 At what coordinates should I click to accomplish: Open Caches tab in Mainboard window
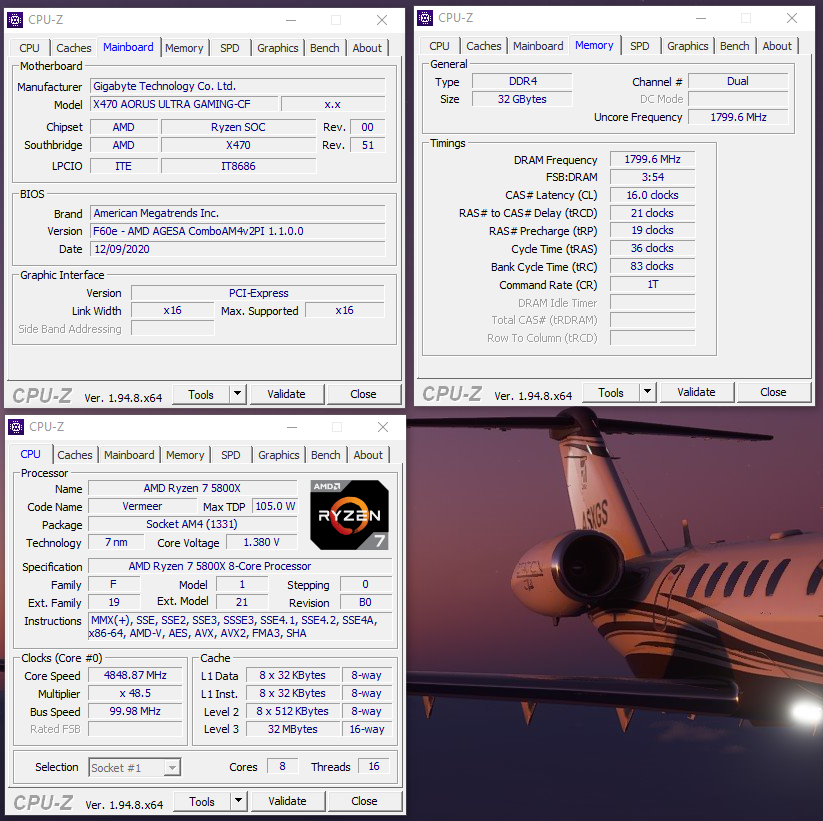(x=73, y=48)
